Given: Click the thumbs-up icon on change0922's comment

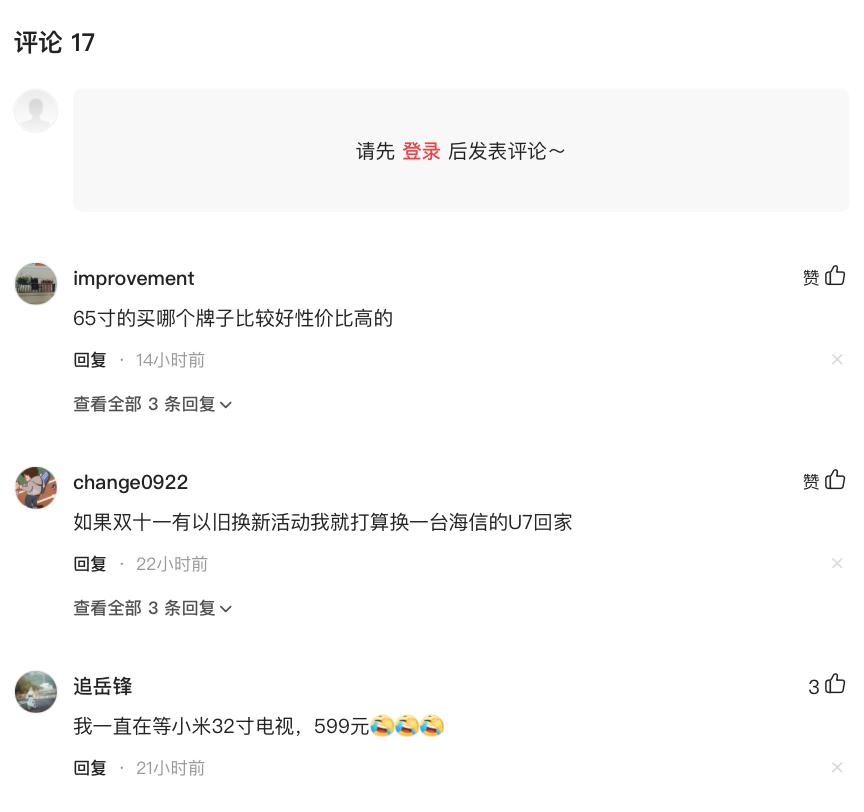Looking at the screenshot, I should [836, 480].
